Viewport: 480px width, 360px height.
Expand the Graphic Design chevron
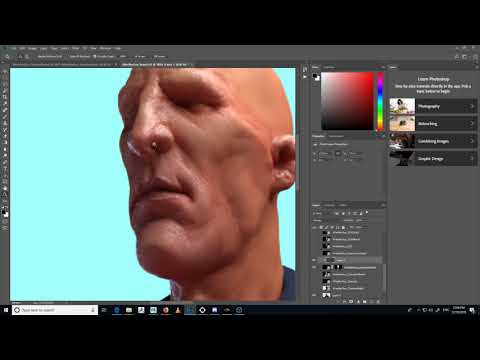click(472, 159)
